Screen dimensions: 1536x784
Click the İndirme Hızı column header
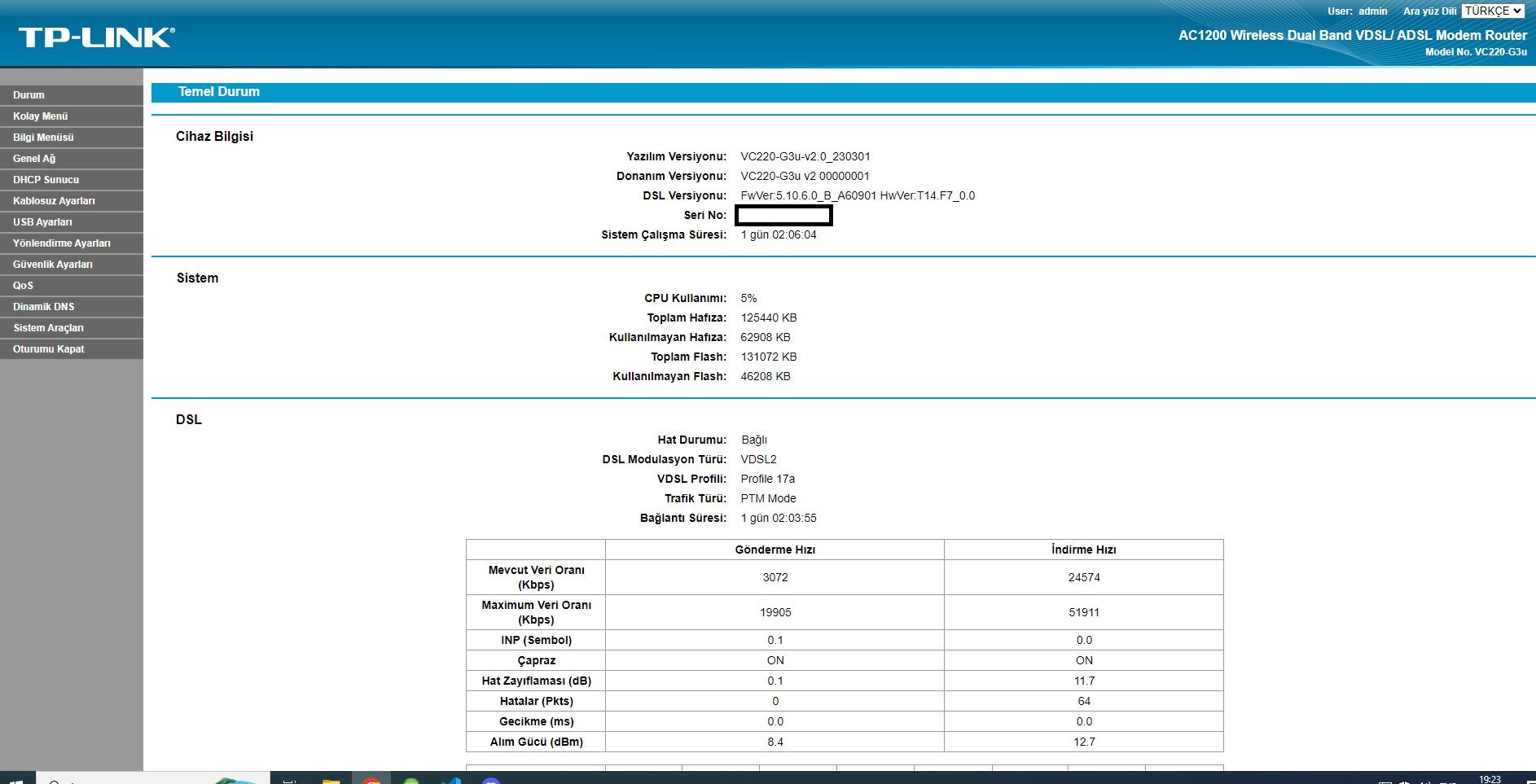[1084, 550]
